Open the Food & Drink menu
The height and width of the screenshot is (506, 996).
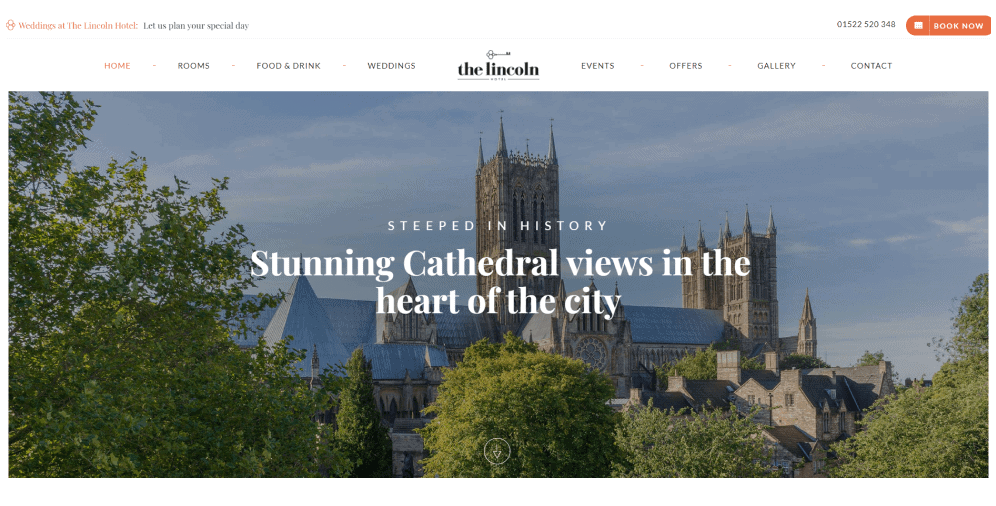click(288, 65)
